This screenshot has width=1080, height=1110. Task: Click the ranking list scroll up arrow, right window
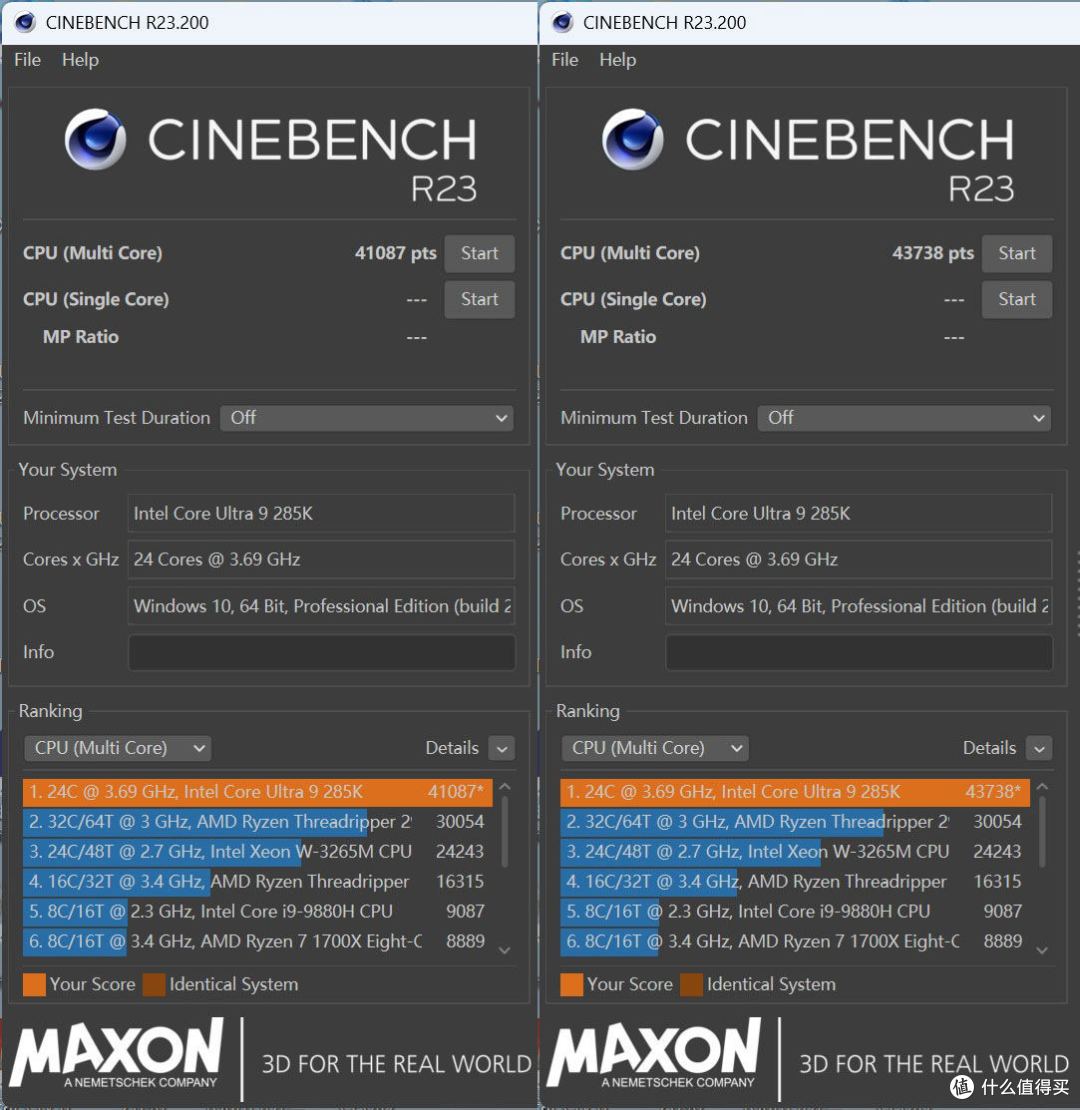click(x=1042, y=786)
